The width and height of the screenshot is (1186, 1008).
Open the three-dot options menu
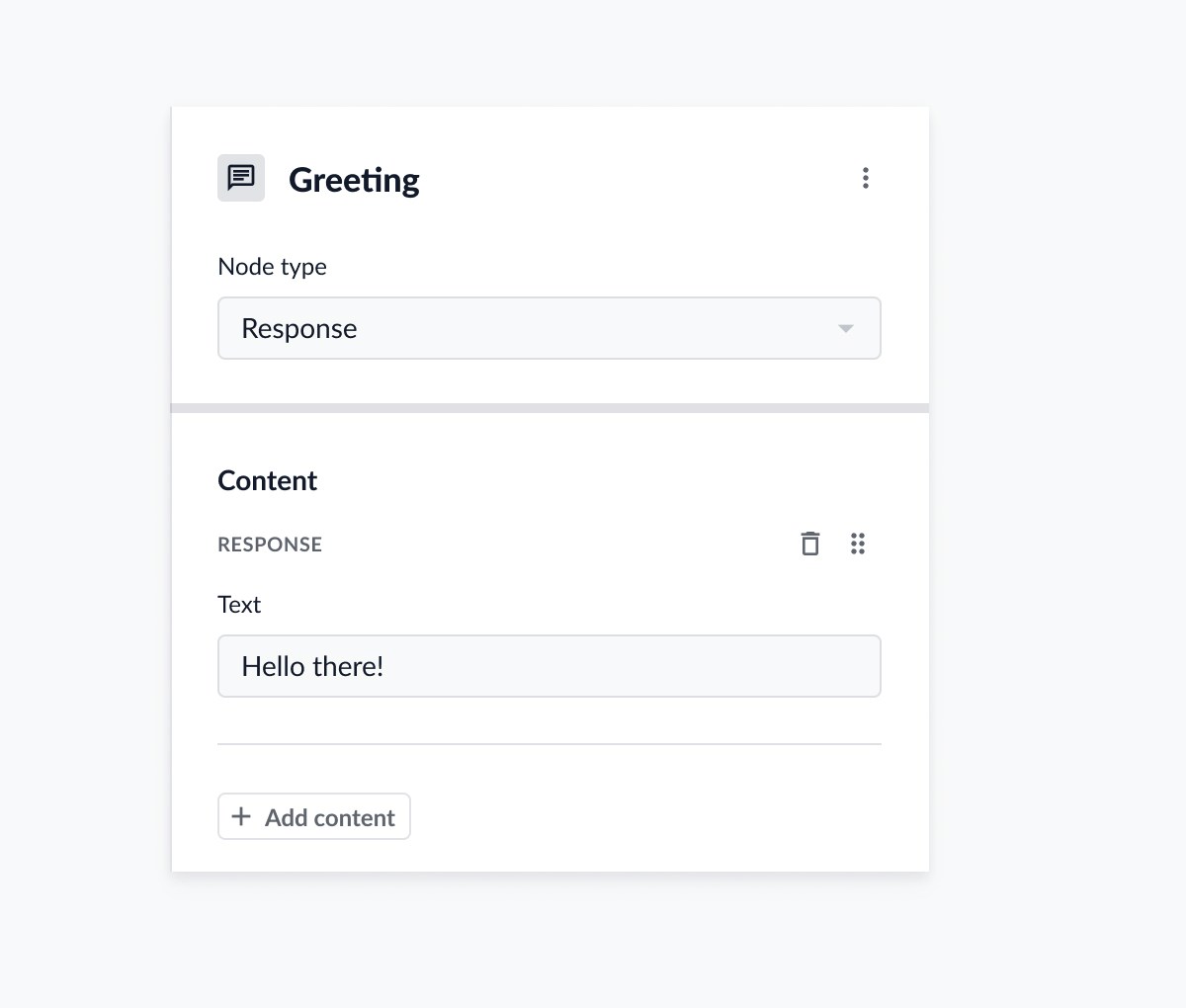(x=865, y=178)
